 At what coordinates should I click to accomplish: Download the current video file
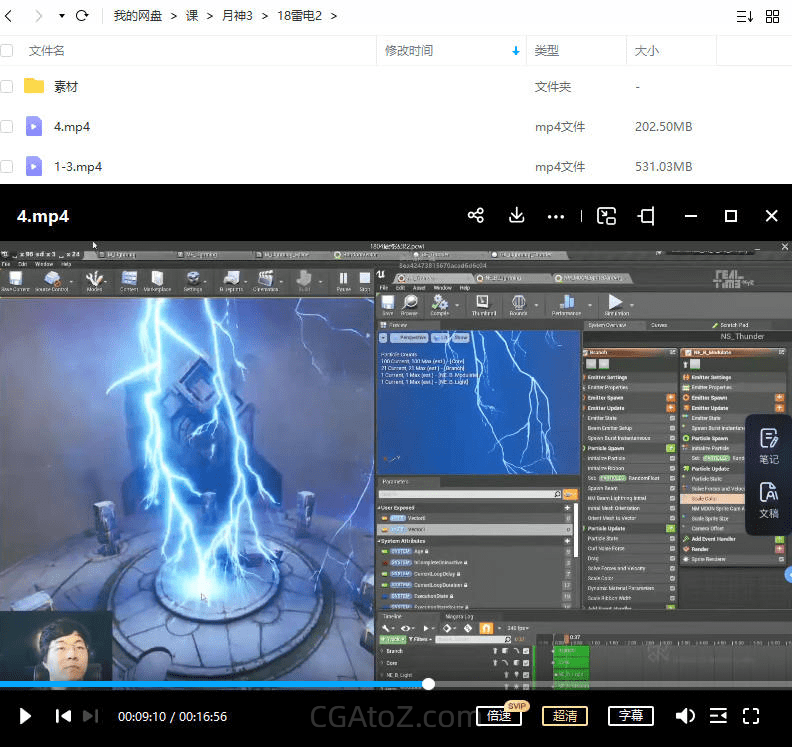click(517, 216)
